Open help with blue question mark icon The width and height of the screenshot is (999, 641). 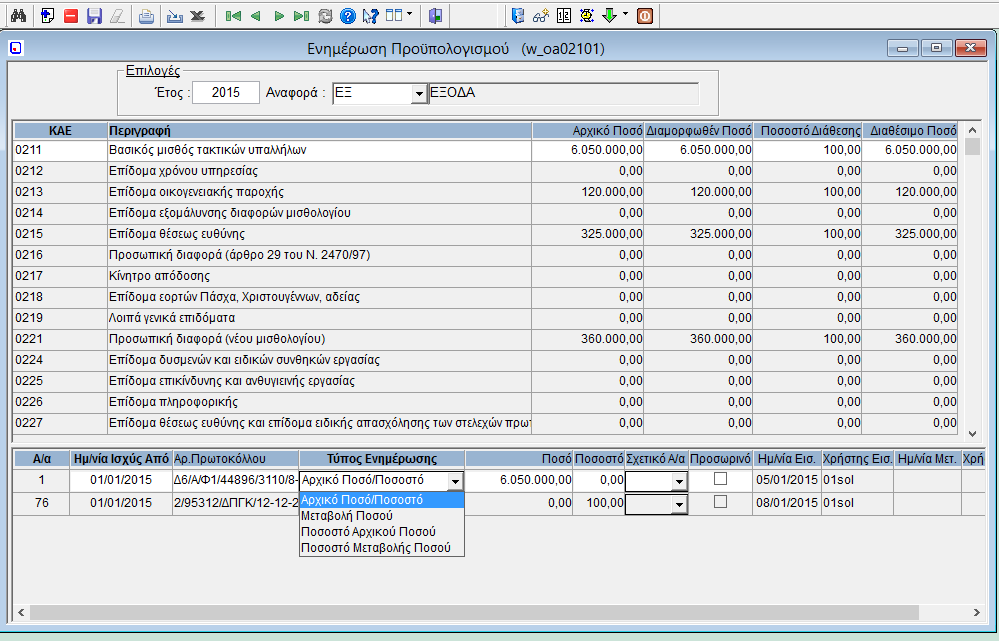coord(348,16)
